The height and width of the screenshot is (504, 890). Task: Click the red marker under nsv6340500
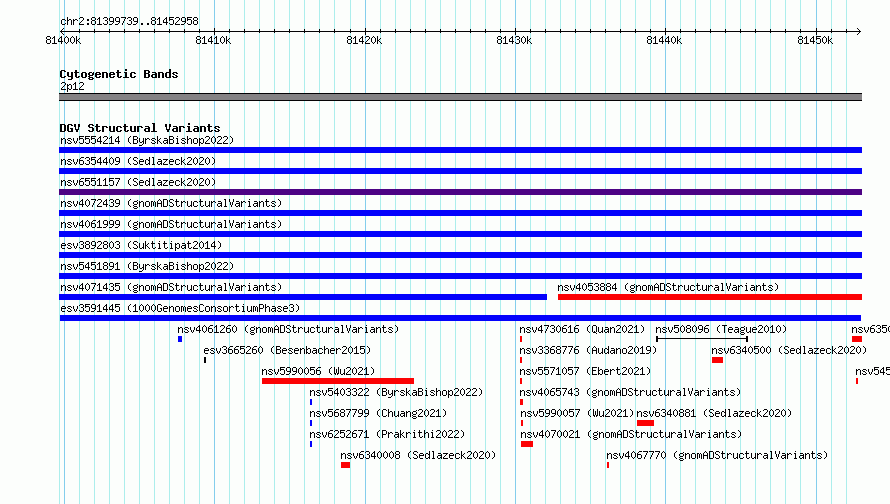click(x=717, y=360)
